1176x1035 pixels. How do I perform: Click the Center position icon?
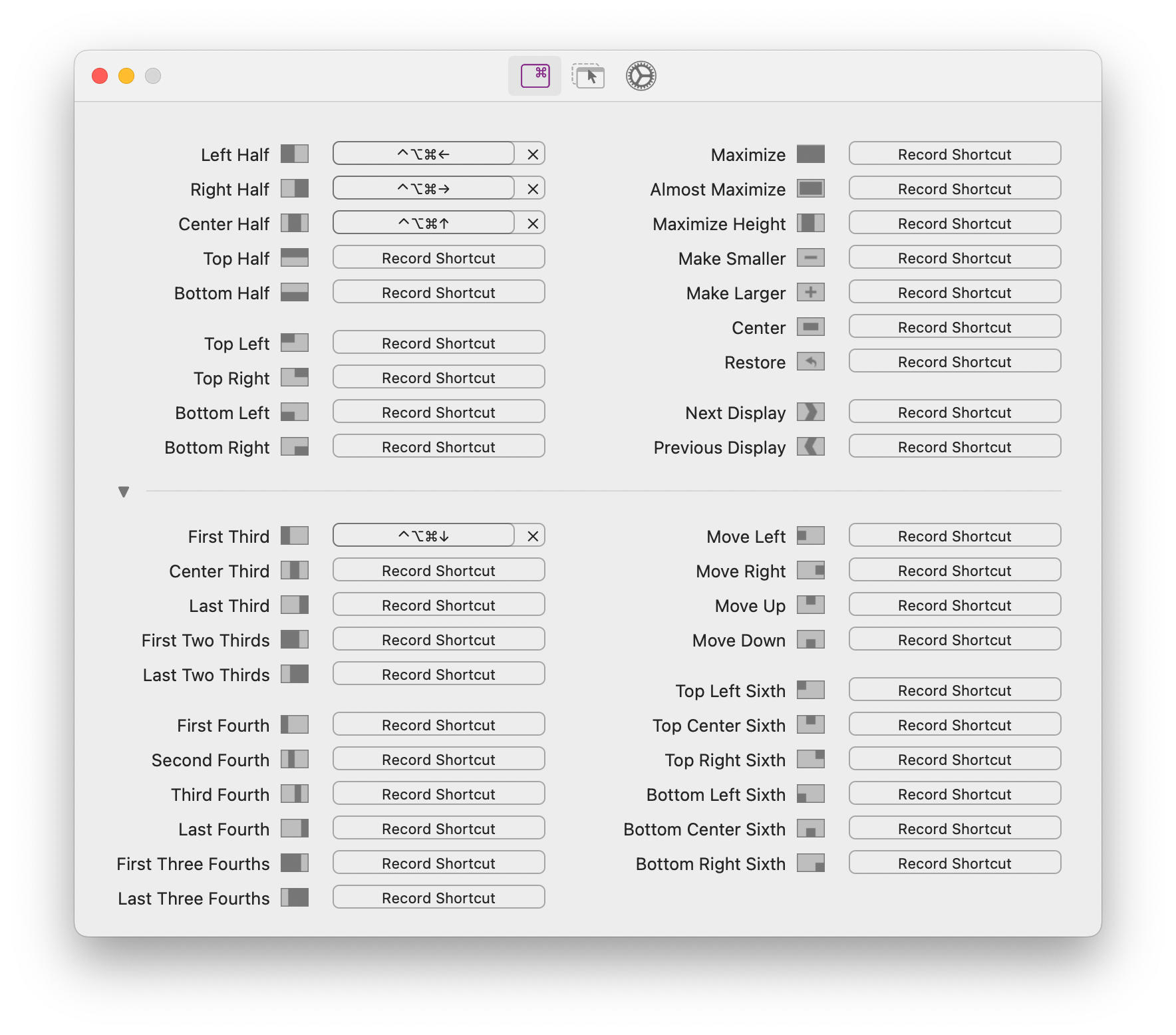[811, 327]
